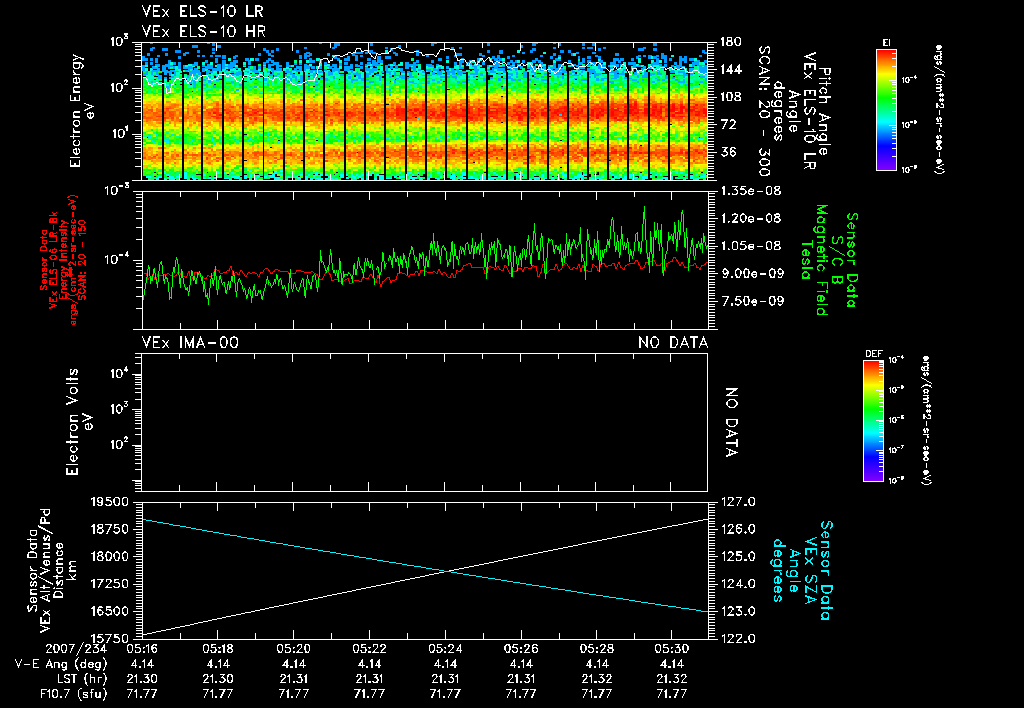Click the 'El' label above top color bar
The image size is (1024, 708).
click(x=886, y=43)
